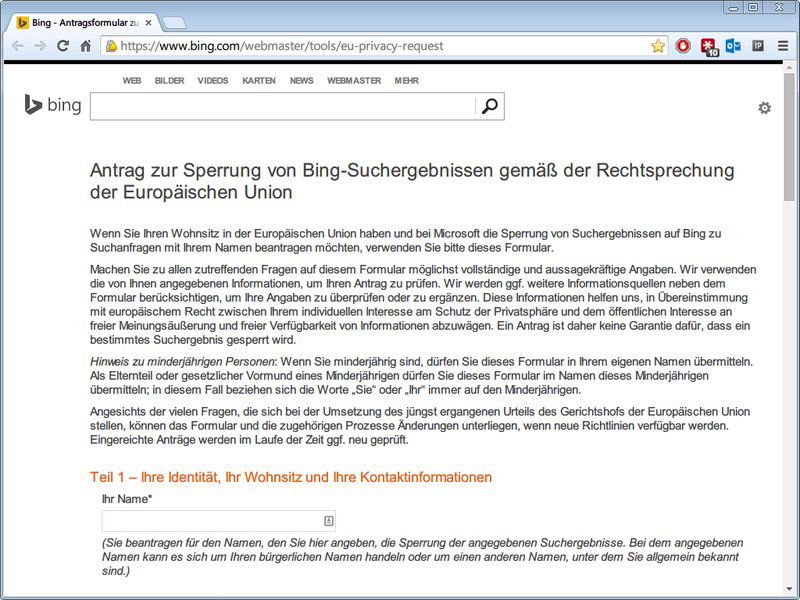Open the IP extension icon
The height and width of the screenshot is (600, 800).
(758, 46)
